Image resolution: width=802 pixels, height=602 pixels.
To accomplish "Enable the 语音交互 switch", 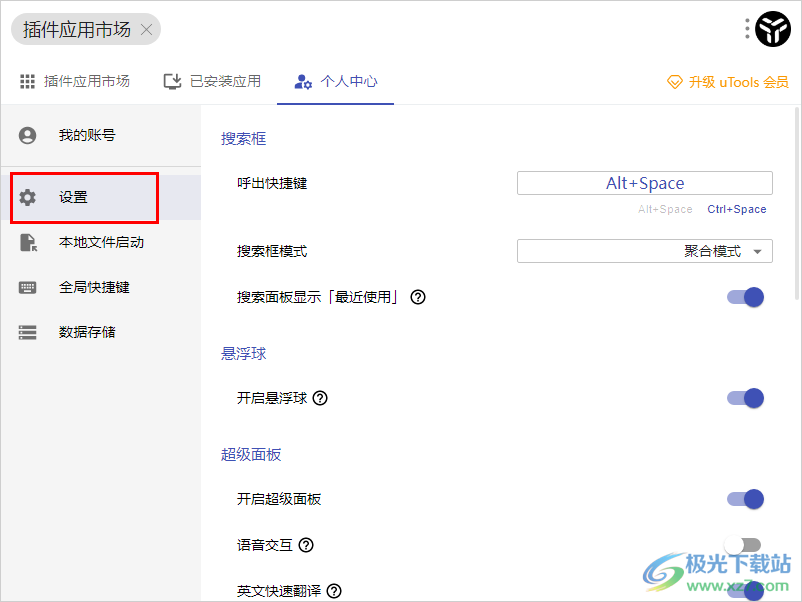I will click(x=743, y=545).
